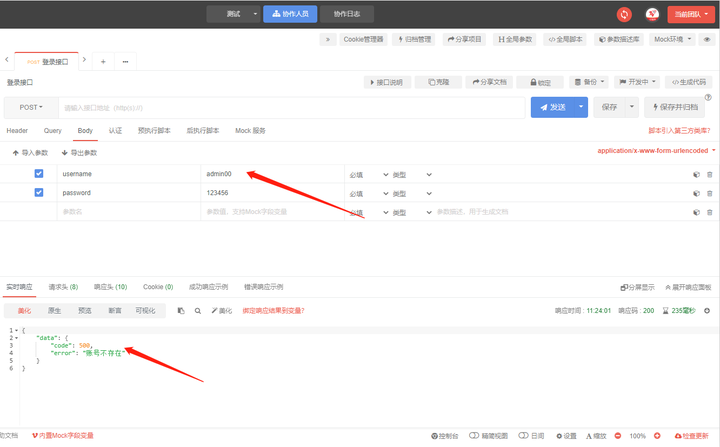
Task: Expand the 保存 save options arrow
Action: click(632, 108)
